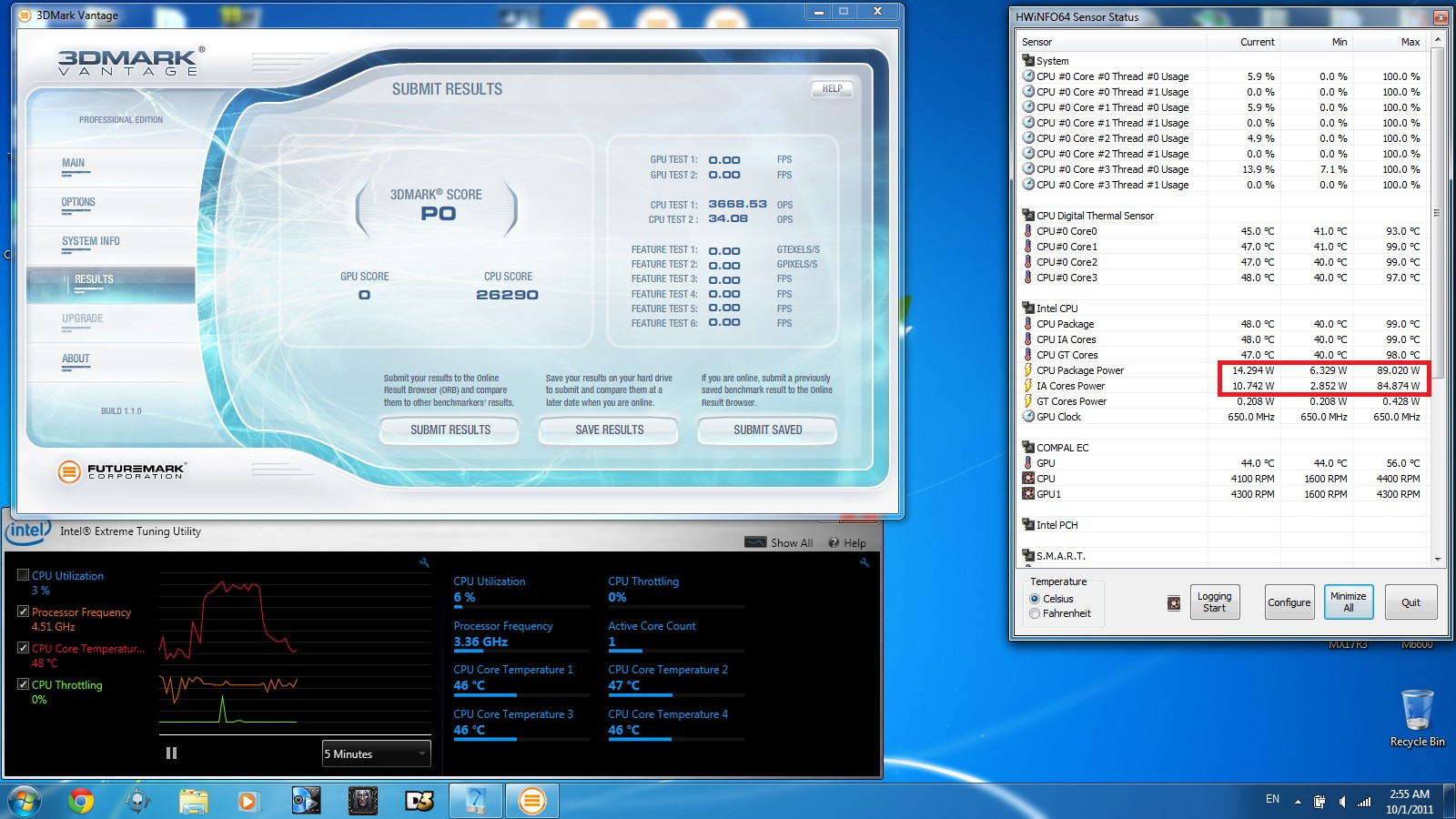1456x819 pixels.
Task: Click the EN language indicator in the taskbar
Action: [1272, 799]
